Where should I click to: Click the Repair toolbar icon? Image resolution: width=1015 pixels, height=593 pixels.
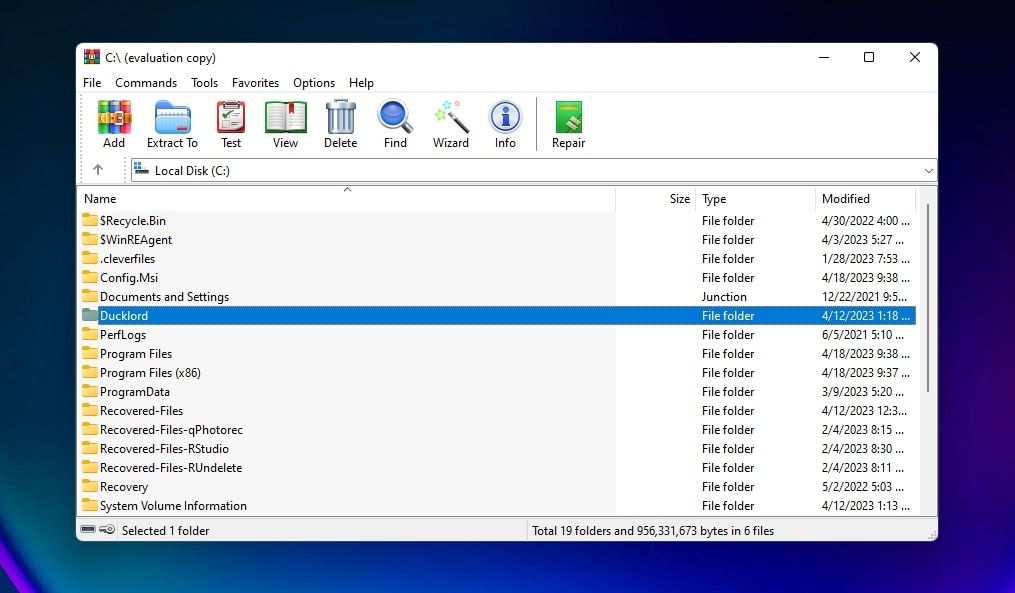568,117
